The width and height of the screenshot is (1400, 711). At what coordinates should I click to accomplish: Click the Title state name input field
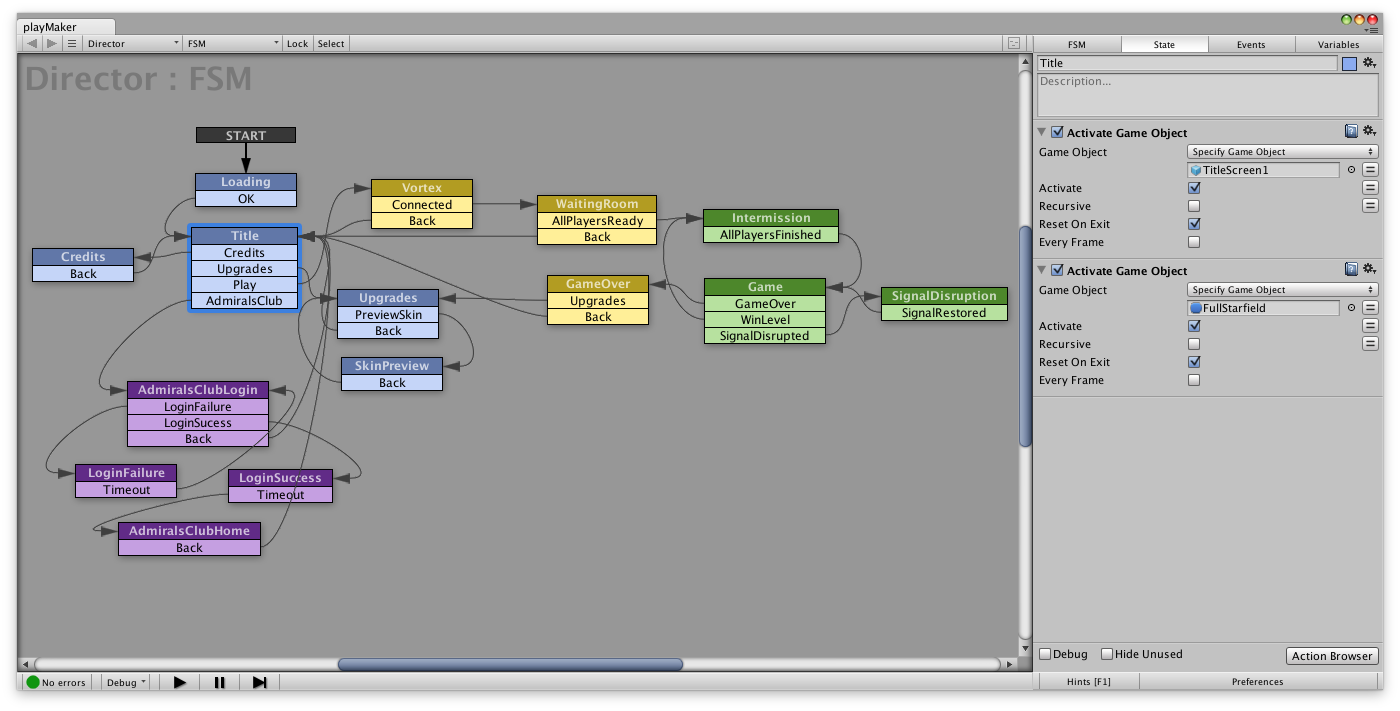tap(1187, 63)
